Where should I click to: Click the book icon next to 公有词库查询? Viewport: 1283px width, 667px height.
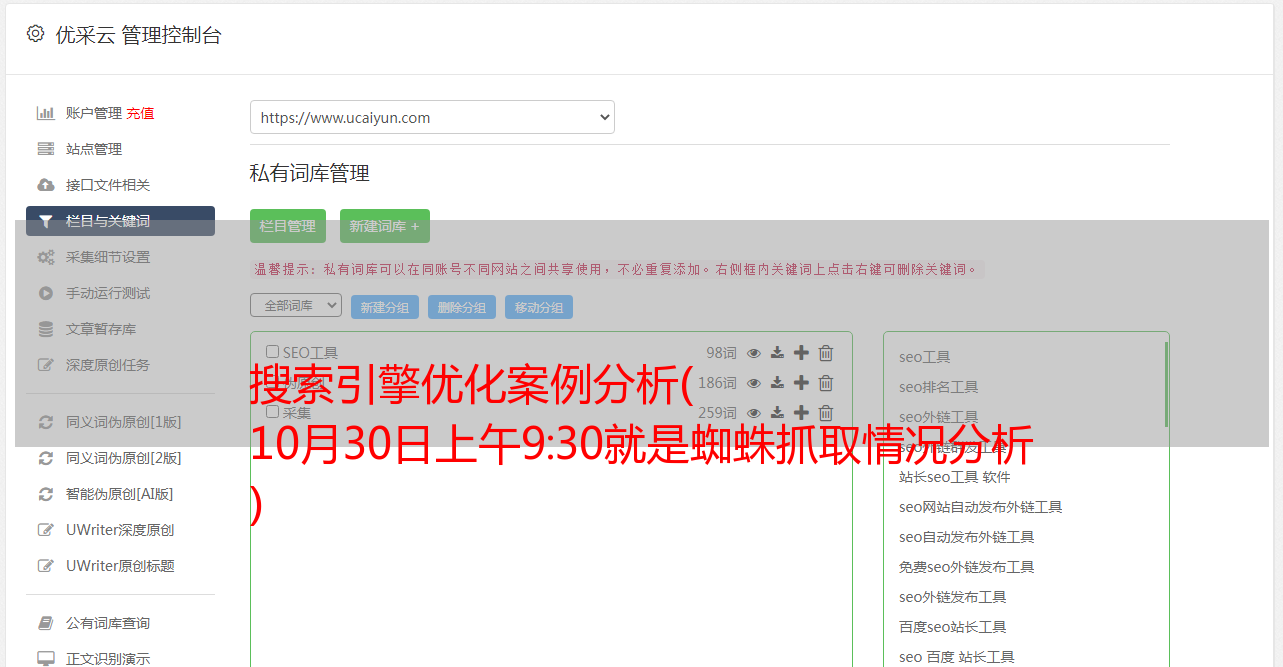click(46, 623)
